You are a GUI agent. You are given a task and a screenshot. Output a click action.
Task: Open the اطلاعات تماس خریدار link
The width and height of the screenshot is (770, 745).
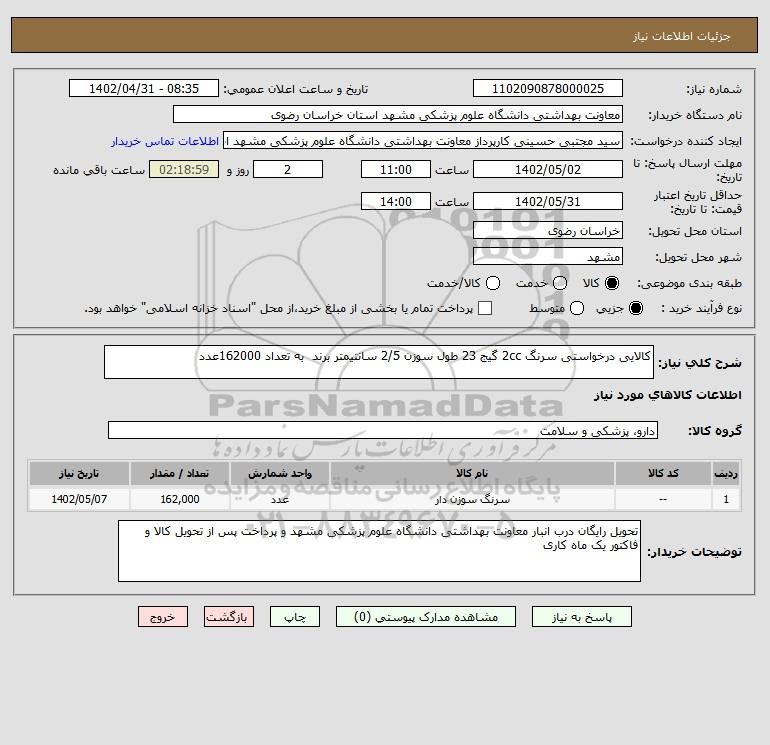tap(165, 141)
